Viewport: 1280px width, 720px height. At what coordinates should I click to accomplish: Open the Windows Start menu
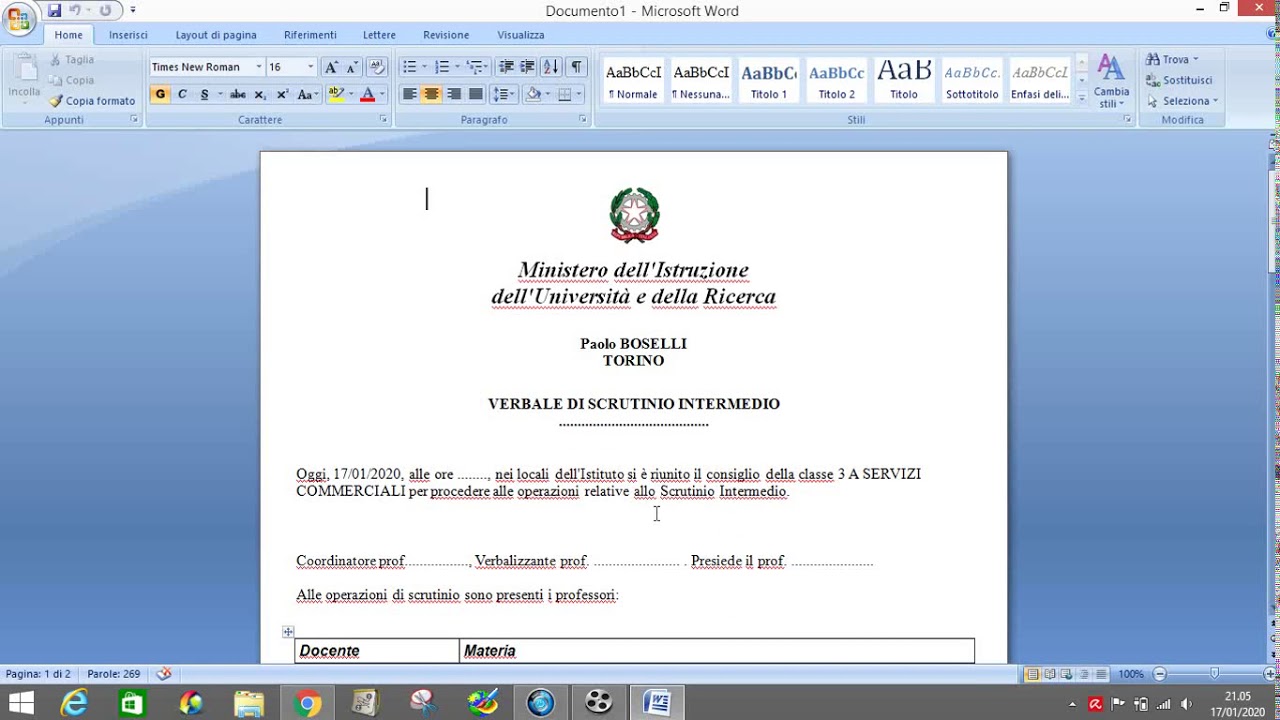(20, 703)
